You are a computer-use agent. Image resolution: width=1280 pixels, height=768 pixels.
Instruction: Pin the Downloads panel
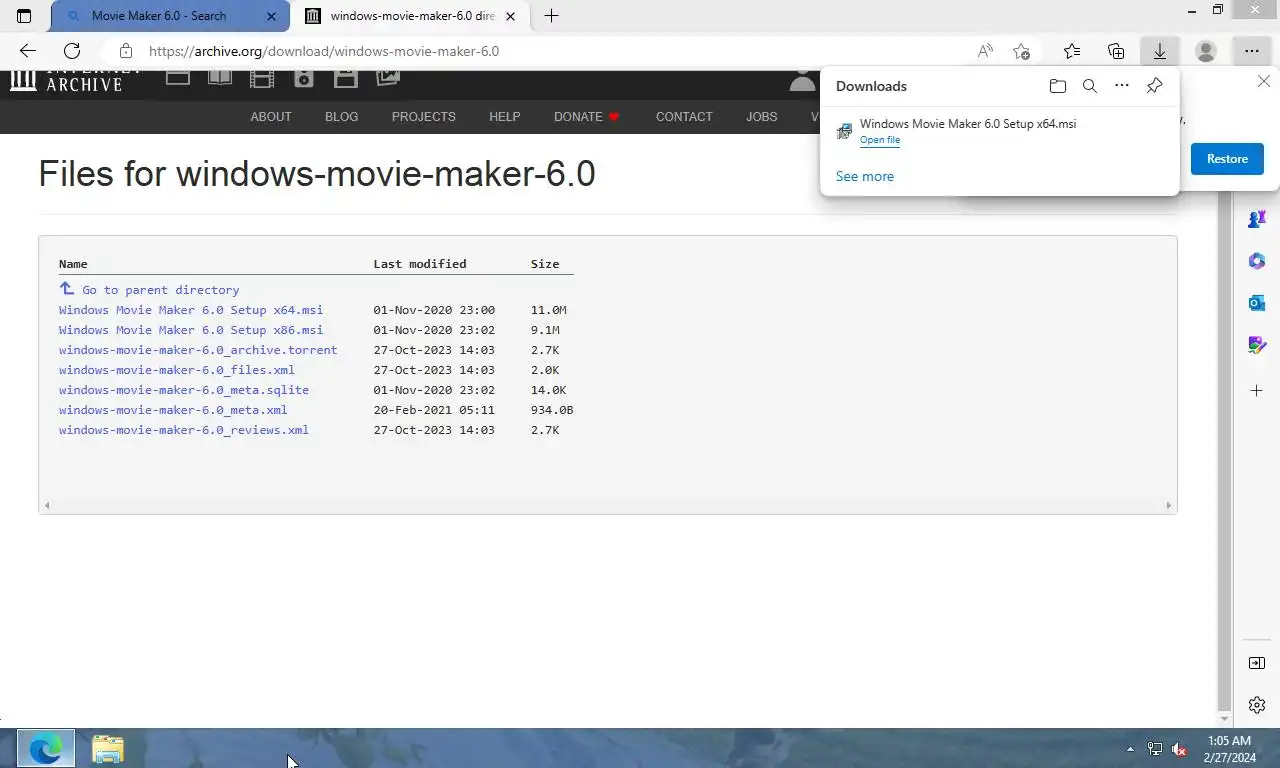[x=1154, y=86]
